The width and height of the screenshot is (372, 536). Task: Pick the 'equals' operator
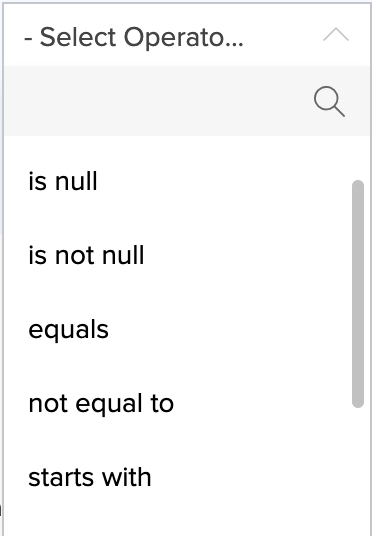coord(187,329)
